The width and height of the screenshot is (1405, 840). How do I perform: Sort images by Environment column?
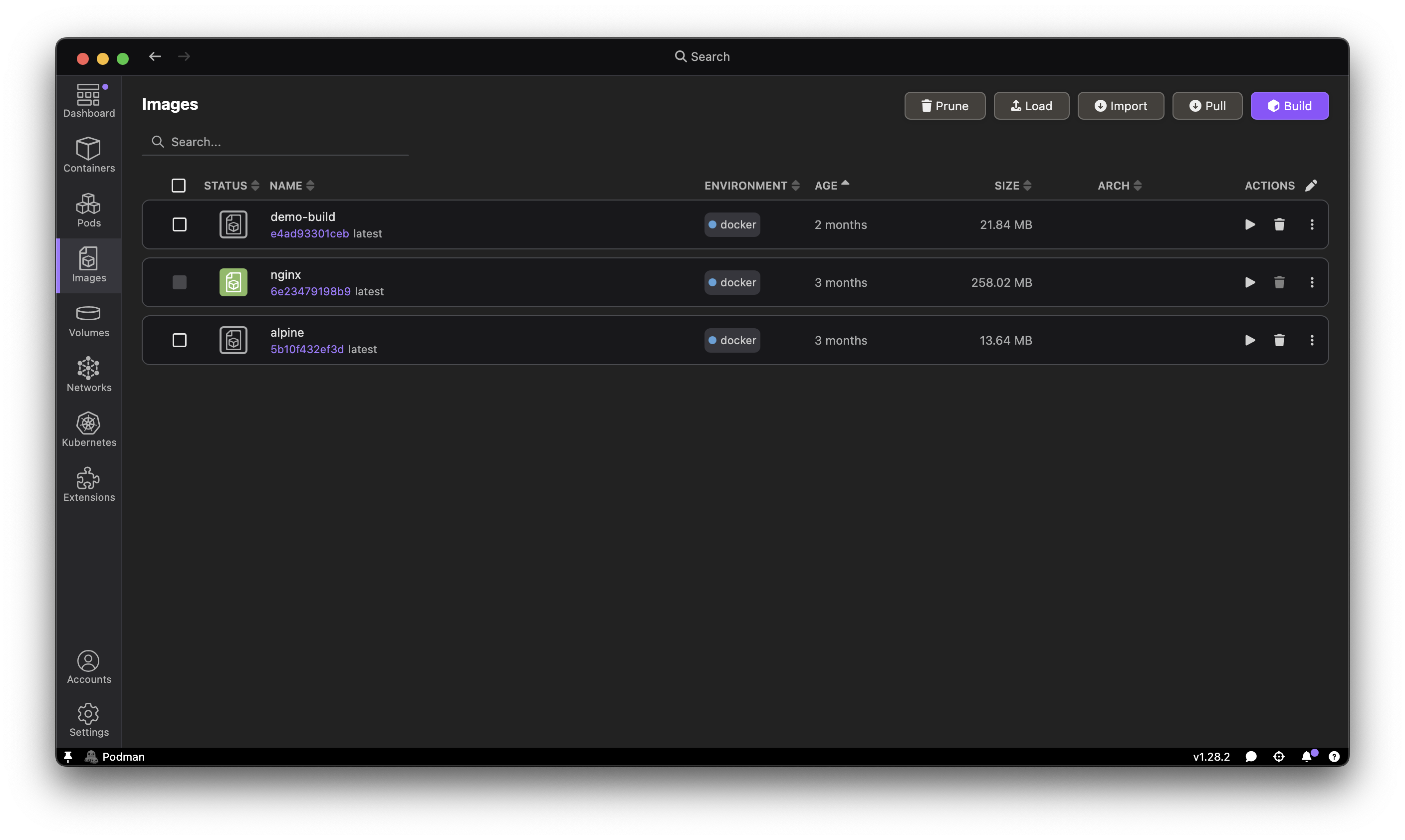[752, 185]
